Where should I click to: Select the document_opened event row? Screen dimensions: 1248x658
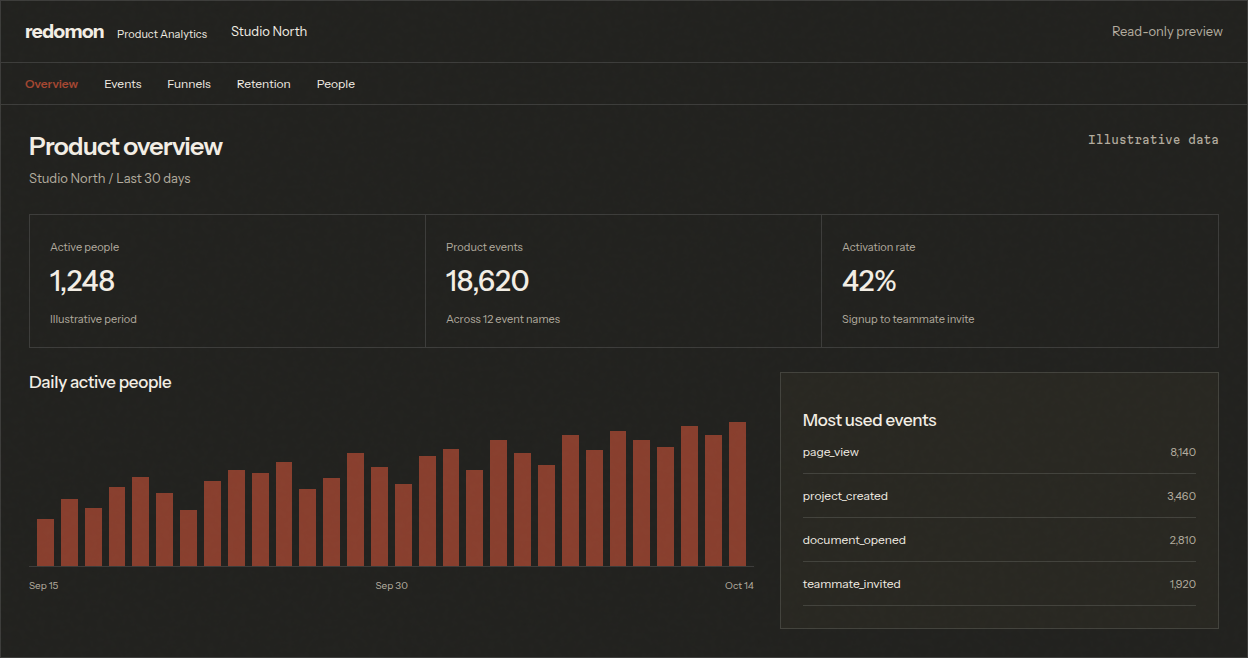point(999,541)
